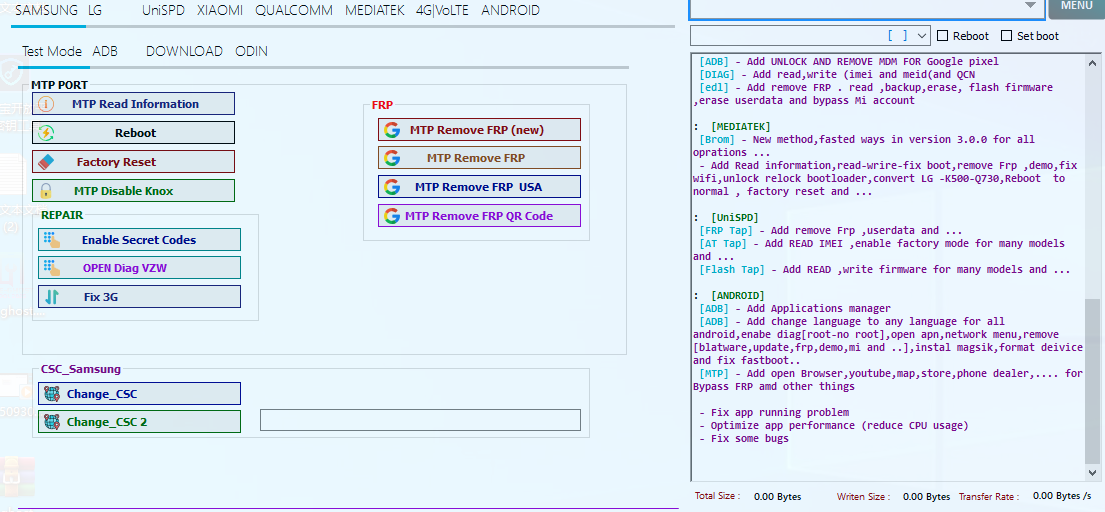Enable the Reboot checkbox
This screenshot has height=512, width=1105.
click(943, 36)
